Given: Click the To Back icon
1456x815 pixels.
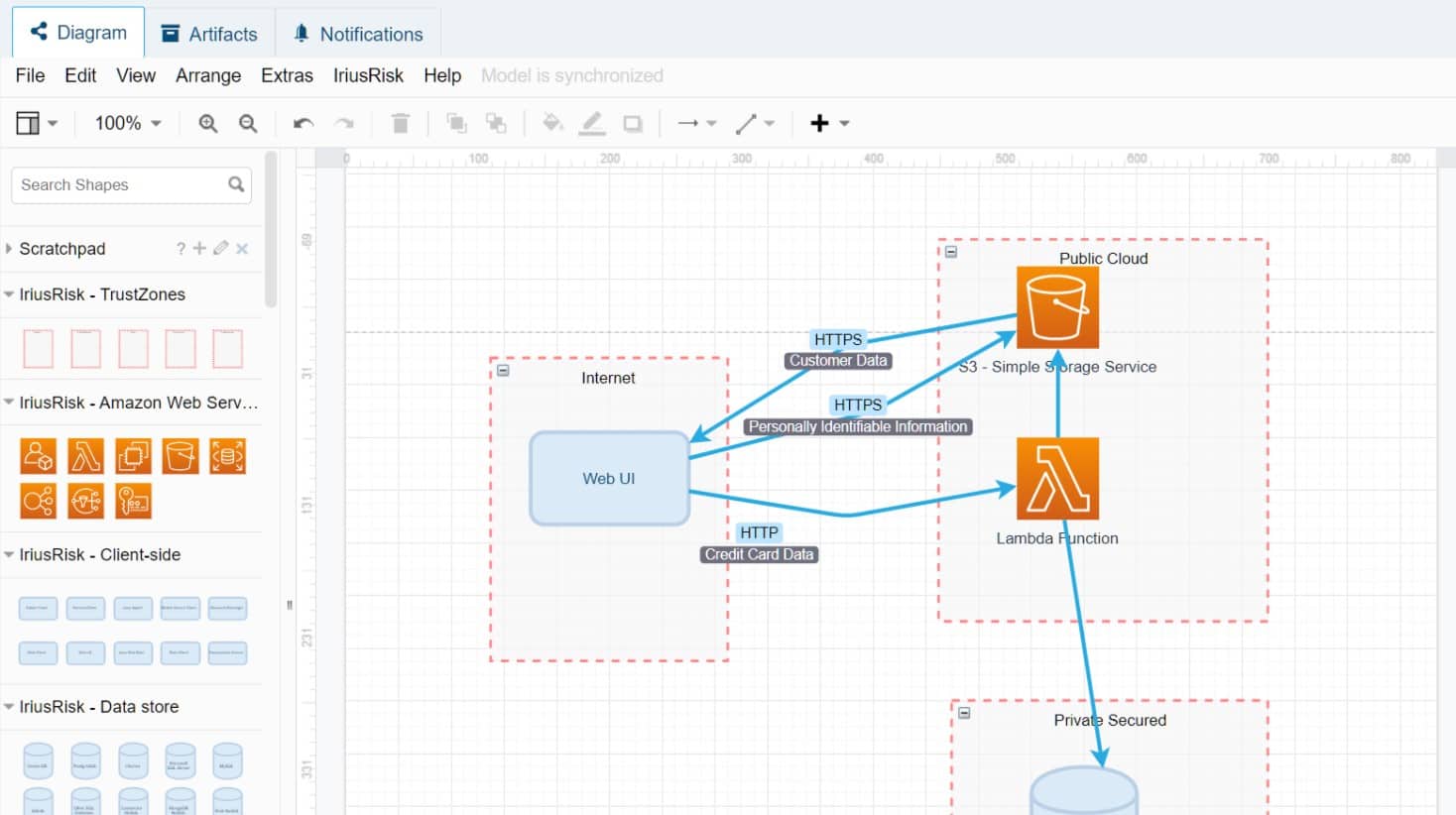Looking at the screenshot, I should pos(496,123).
